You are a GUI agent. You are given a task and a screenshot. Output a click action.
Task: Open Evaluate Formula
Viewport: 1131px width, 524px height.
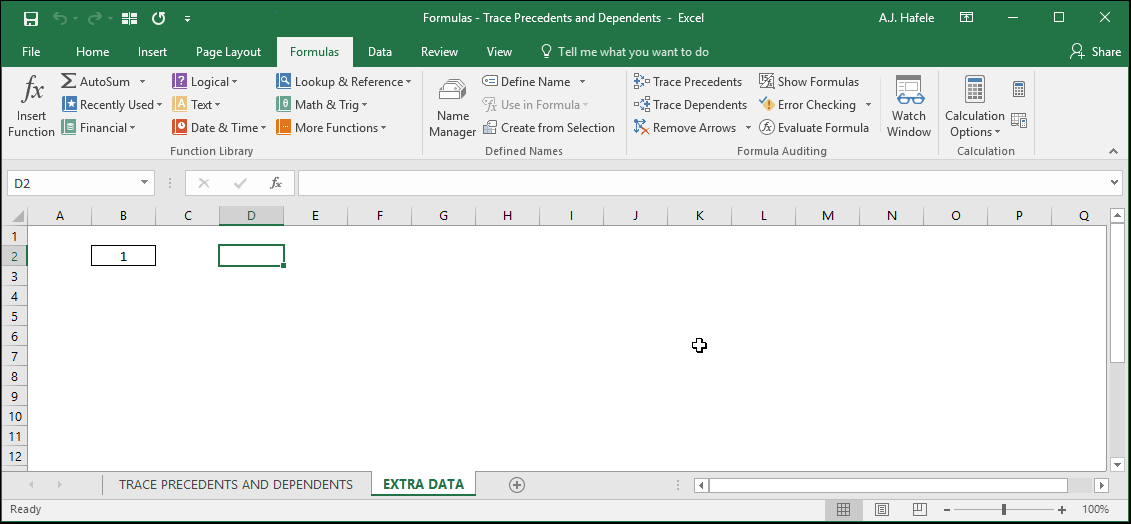click(x=814, y=128)
